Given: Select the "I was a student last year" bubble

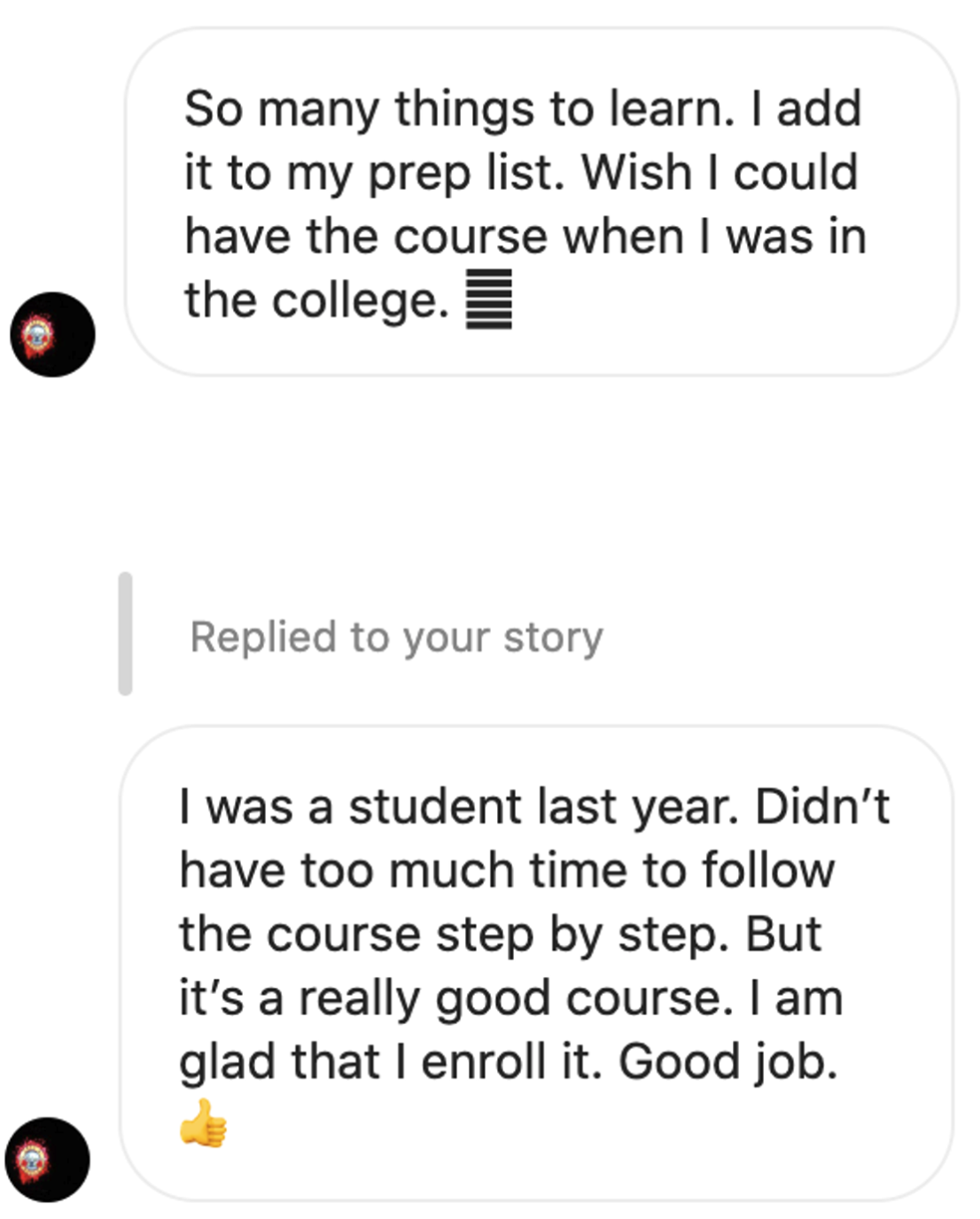Looking at the screenshot, I should (x=537, y=964).
